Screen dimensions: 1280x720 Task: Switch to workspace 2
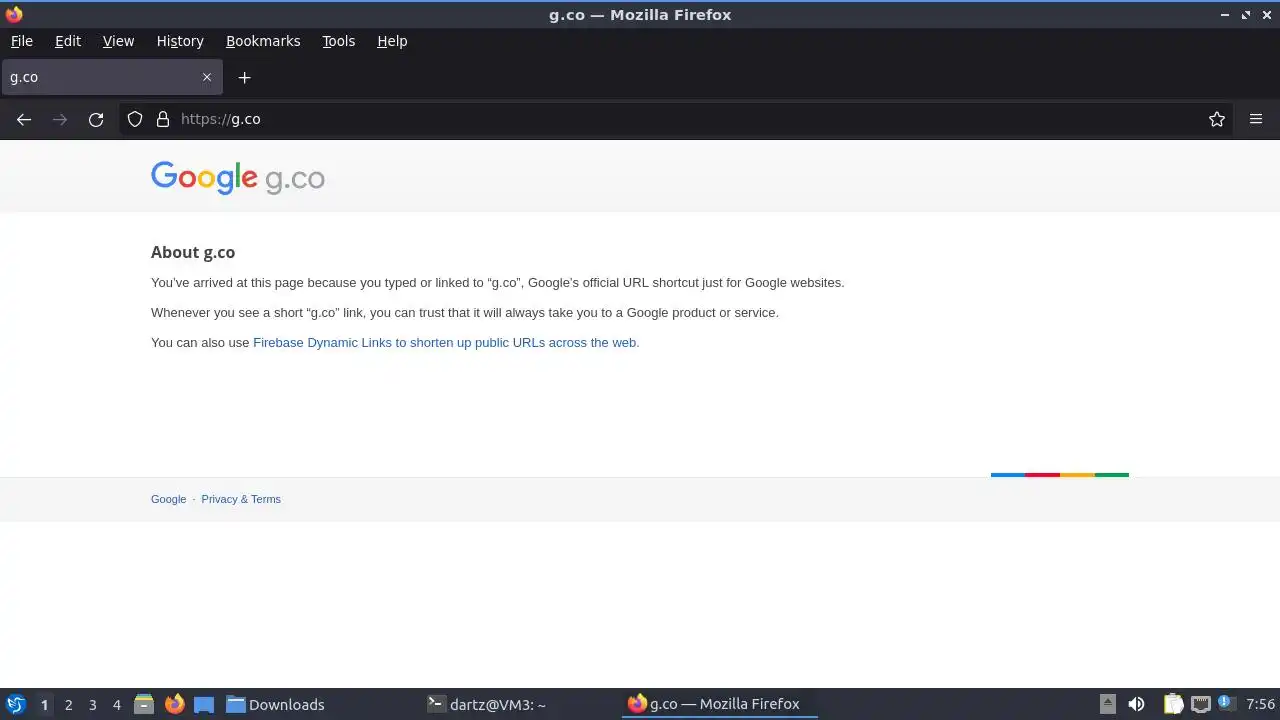tap(69, 705)
